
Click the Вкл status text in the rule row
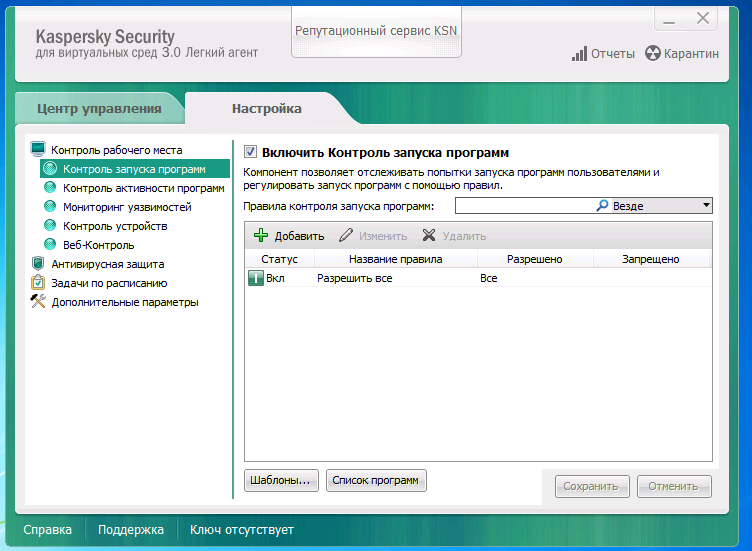point(275,278)
